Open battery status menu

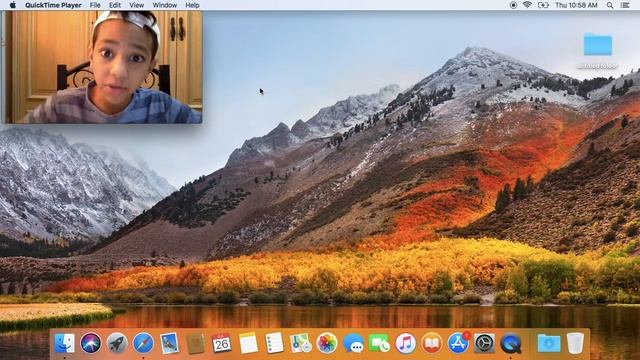tap(543, 5)
